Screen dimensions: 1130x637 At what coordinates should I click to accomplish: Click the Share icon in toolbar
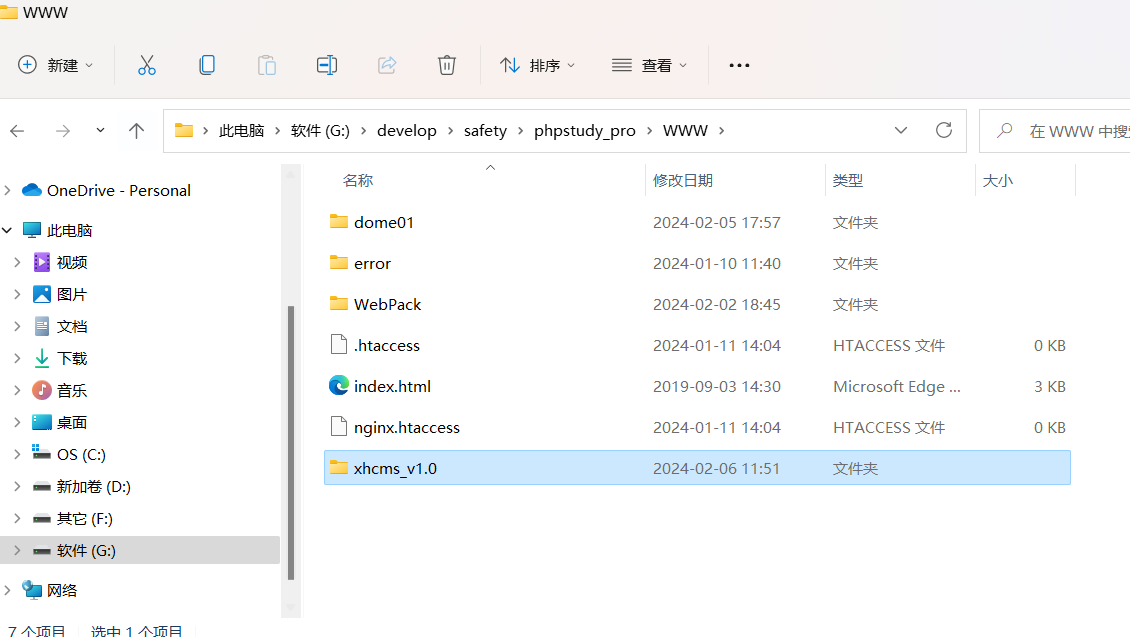387,66
